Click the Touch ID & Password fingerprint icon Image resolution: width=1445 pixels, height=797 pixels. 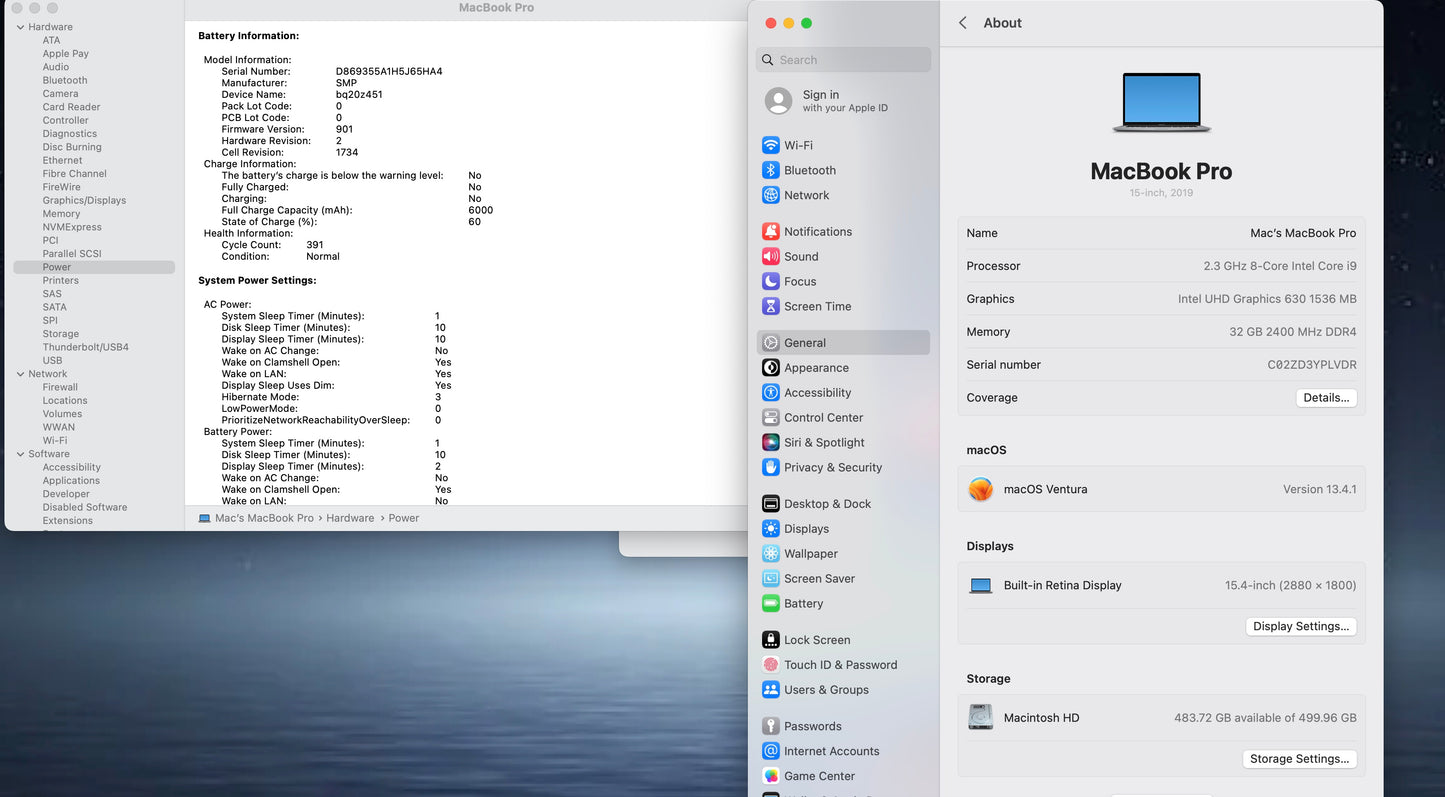point(770,665)
